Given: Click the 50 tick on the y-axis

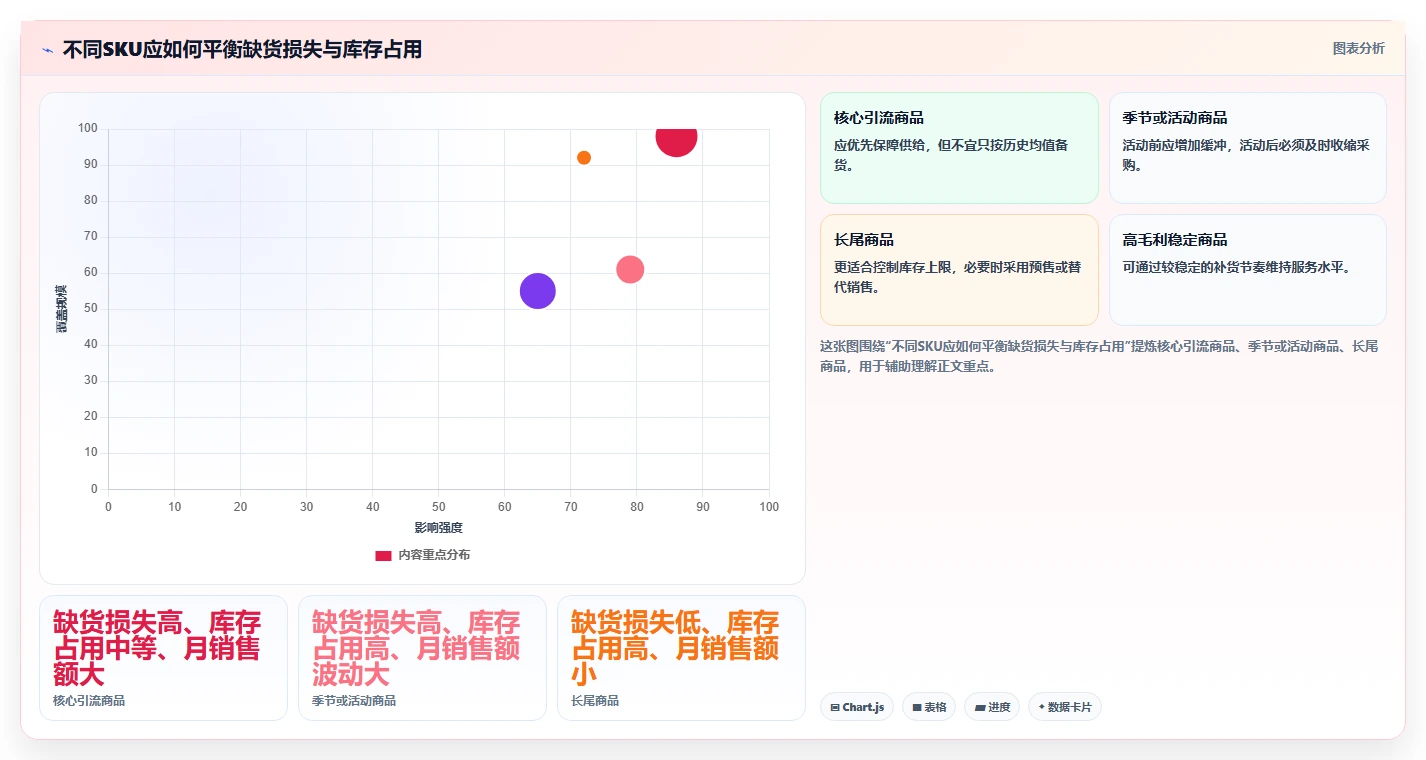Looking at the screenshot, I should click(x=91, y=309).
